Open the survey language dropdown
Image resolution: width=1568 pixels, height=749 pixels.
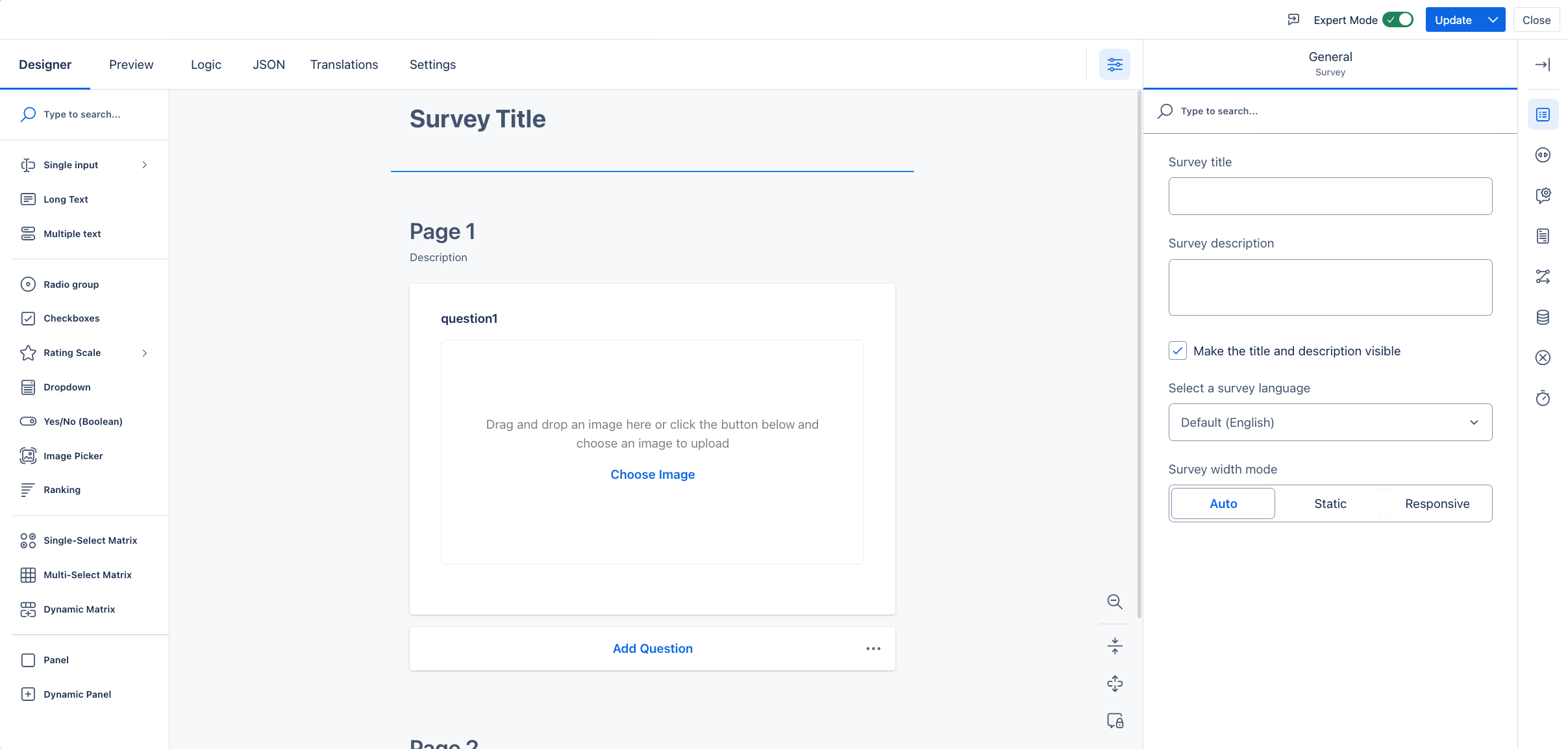1330,422
